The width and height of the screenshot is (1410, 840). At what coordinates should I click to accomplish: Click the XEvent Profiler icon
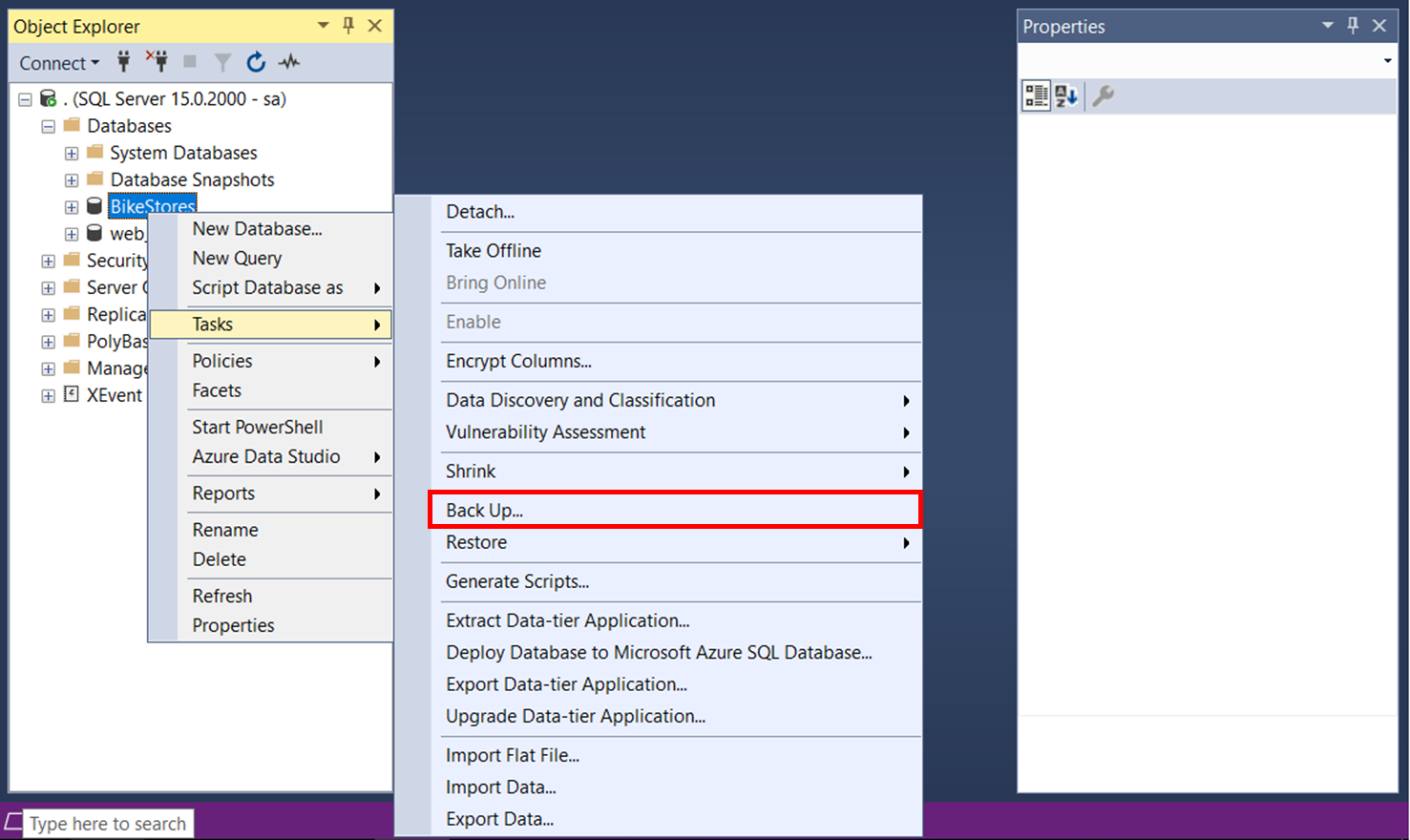pyautogui.click(x=71, y=394)
